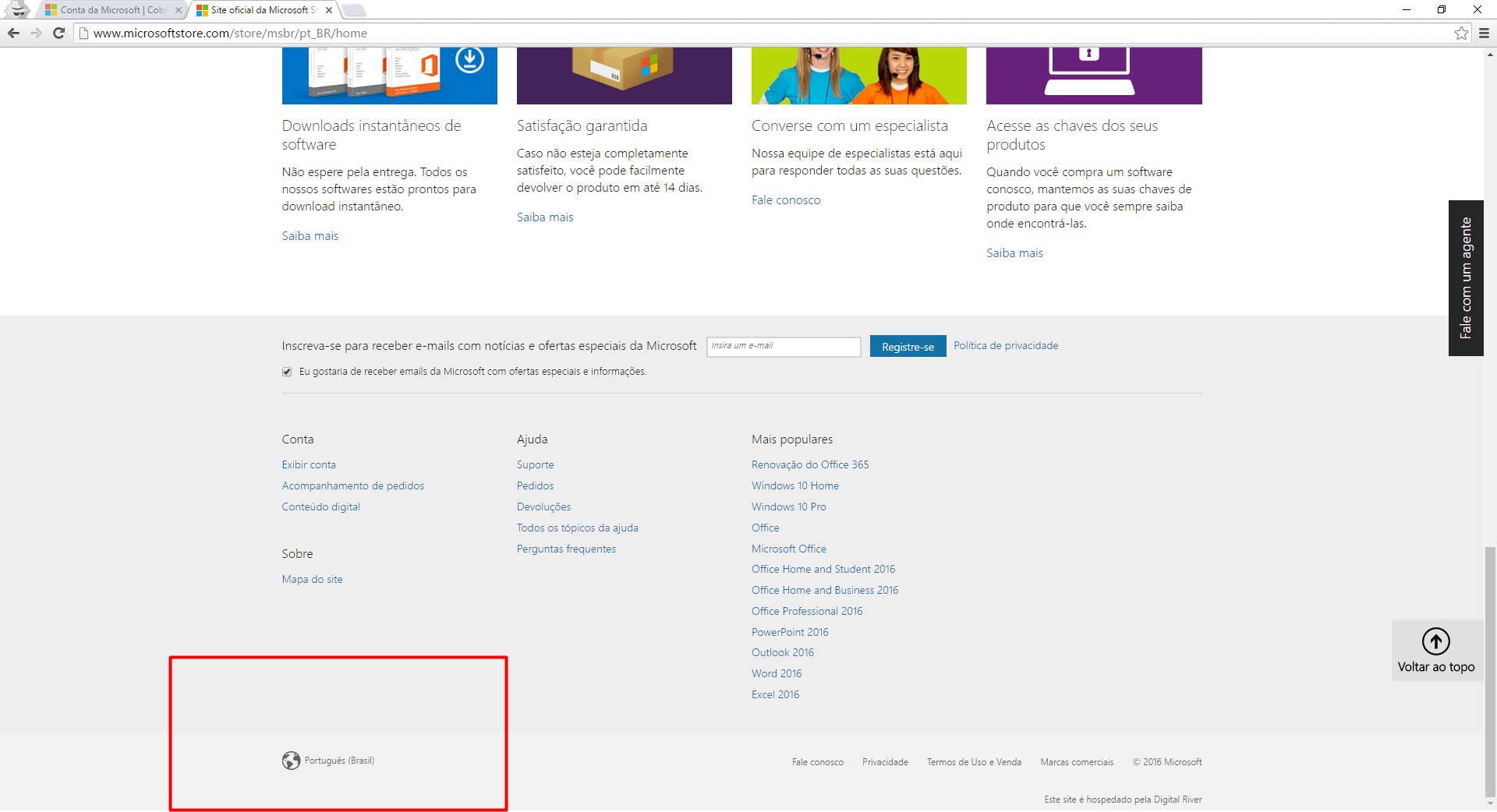Focus the Insira um e-mail field

pos(784,346)
